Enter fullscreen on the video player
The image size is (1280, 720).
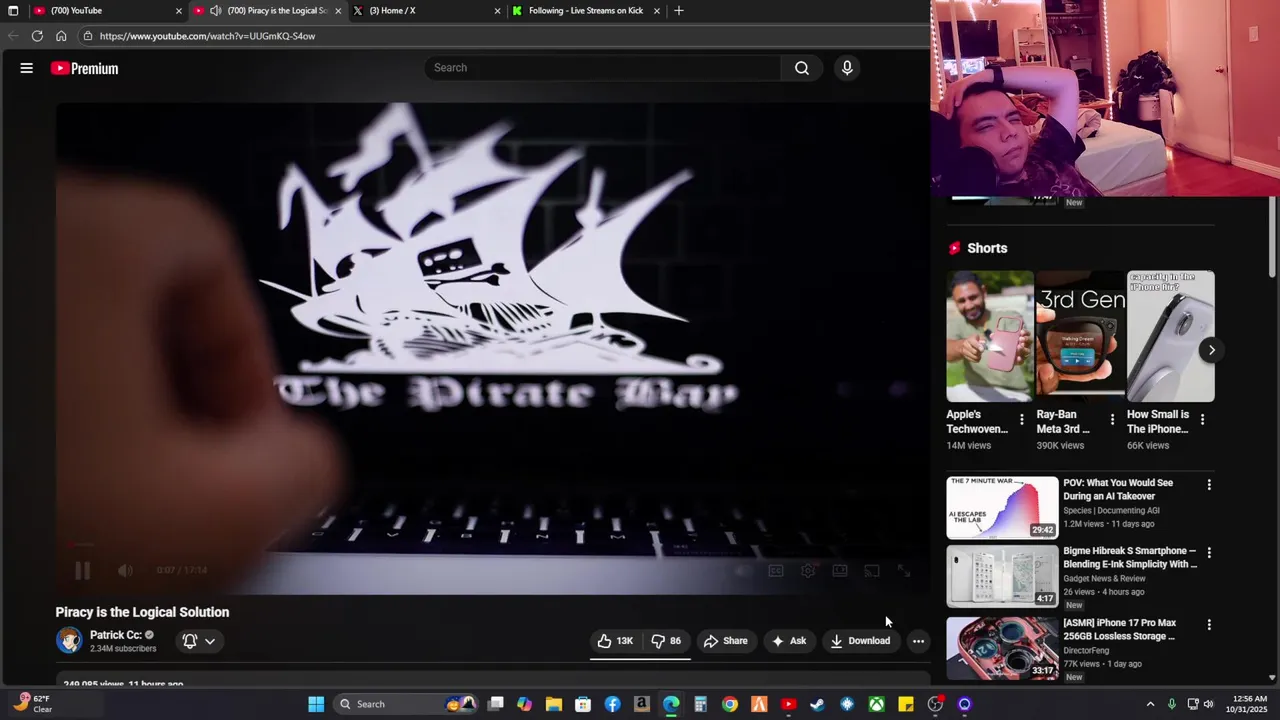tap(904, 570)
